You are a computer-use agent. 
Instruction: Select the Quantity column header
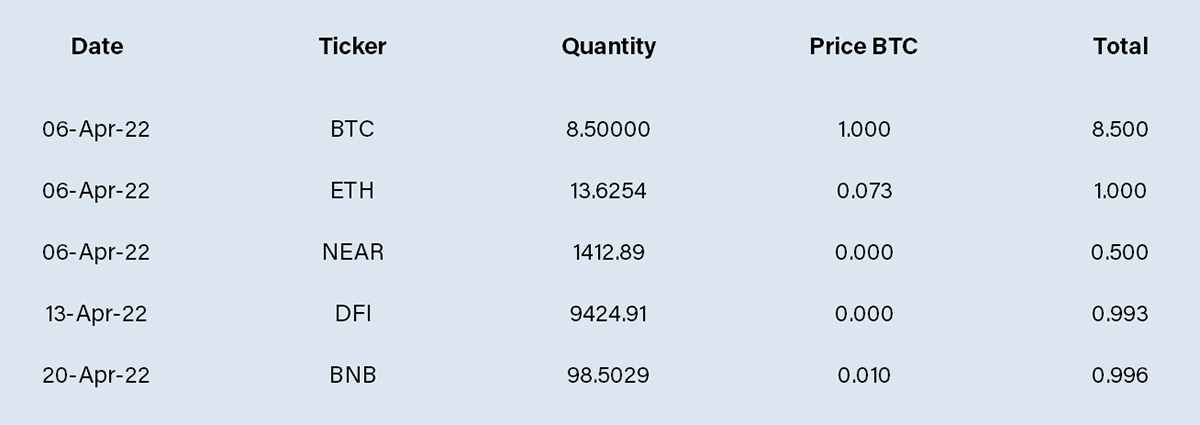608,47
